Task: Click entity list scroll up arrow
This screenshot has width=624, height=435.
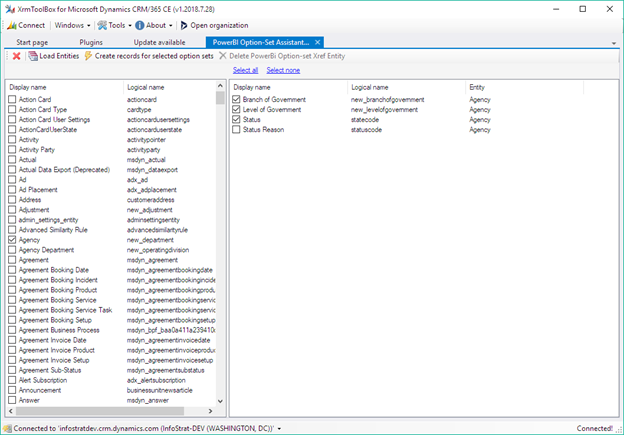Action: click(x=220, y=86)
